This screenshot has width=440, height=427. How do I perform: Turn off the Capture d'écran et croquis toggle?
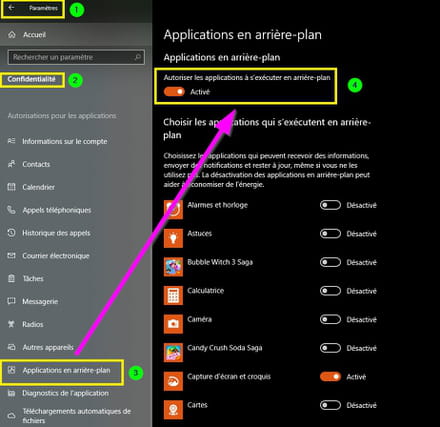pos(330,377)
